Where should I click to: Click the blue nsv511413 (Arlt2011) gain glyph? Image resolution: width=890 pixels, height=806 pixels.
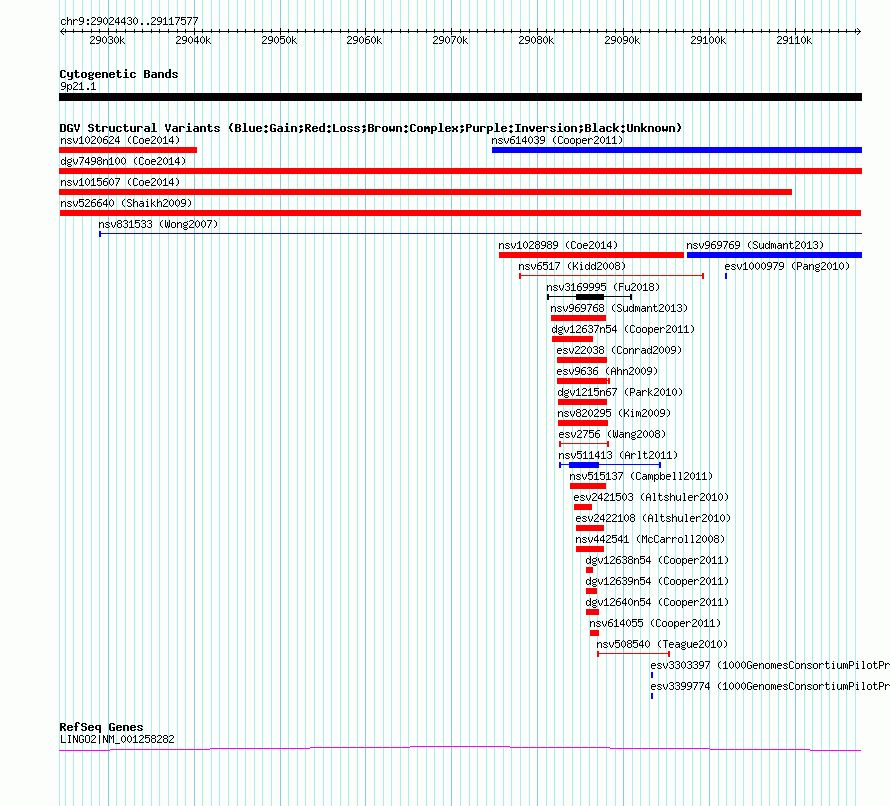[610, 465]
